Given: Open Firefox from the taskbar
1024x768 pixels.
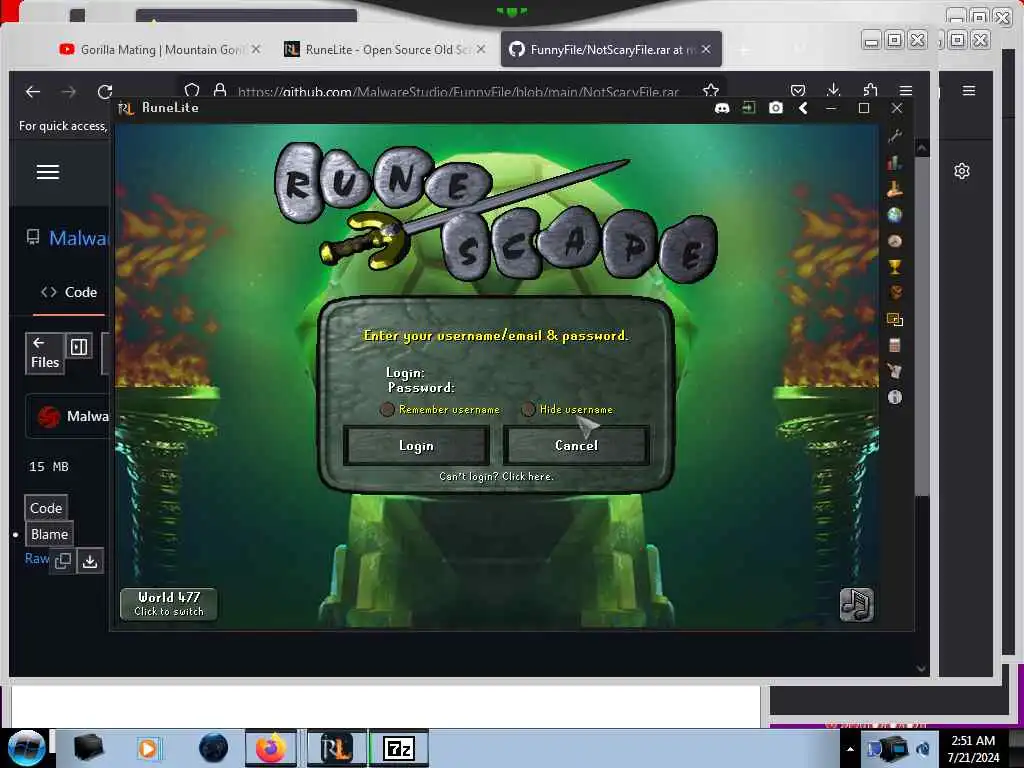Looking at the screenshot, I should coord(270,748).
